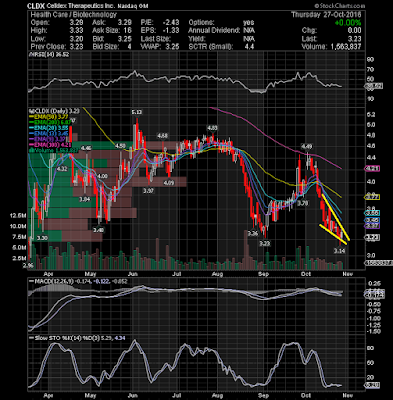The width and height of the screenshot is (393, 400).
Task: Click the RSI(14) indicator label
Action: coord(49,54)
